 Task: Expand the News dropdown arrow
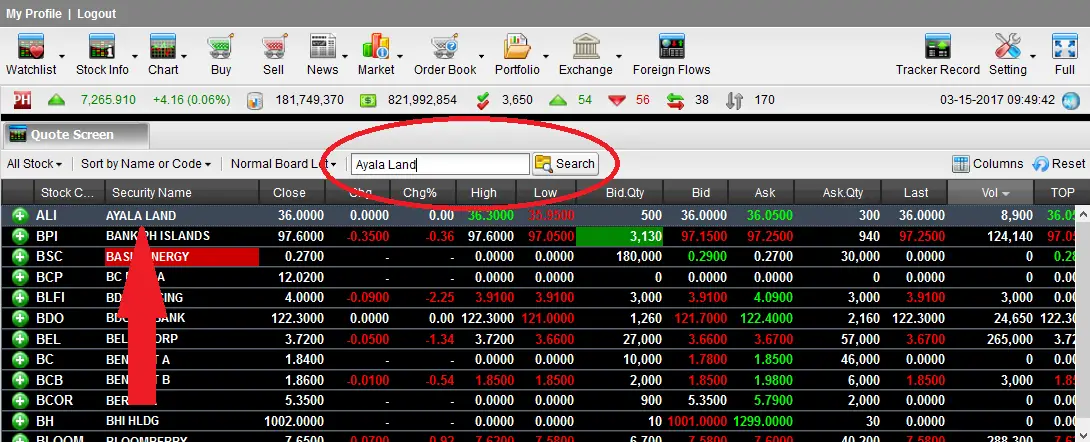(x=345, y=56)
